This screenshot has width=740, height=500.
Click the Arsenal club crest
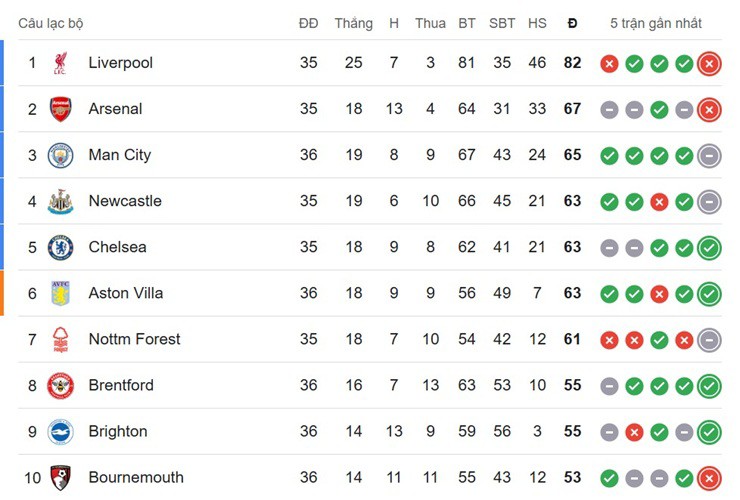[x=60, y=109]
